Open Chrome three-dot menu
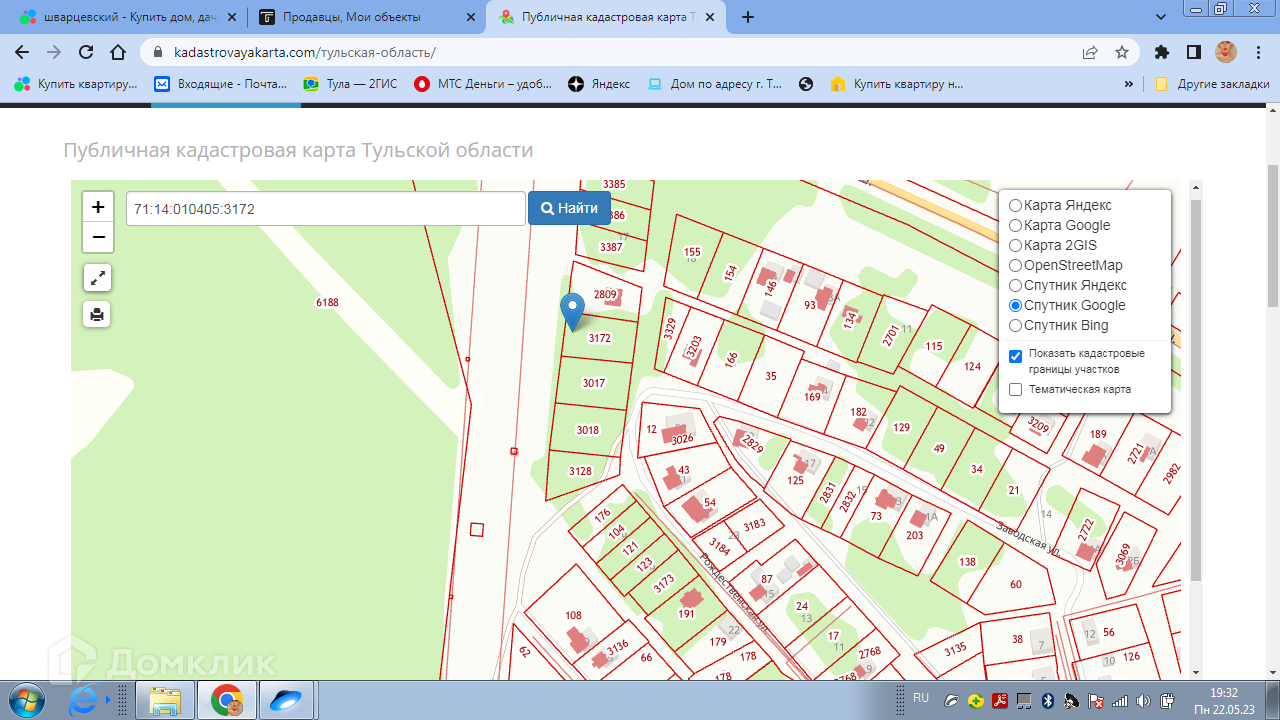This screenshot has height=720, width=1280. point(1259,53)
